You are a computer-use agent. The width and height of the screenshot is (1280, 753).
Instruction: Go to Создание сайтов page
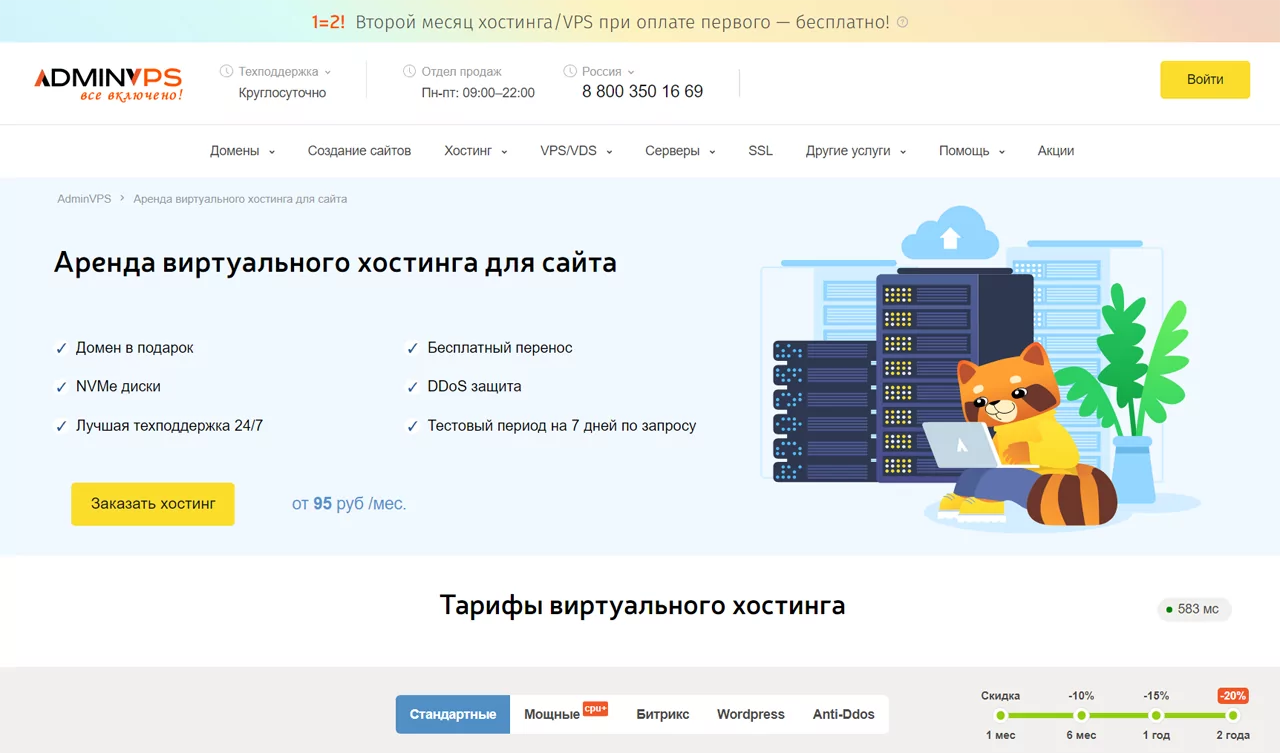point(359,151)
